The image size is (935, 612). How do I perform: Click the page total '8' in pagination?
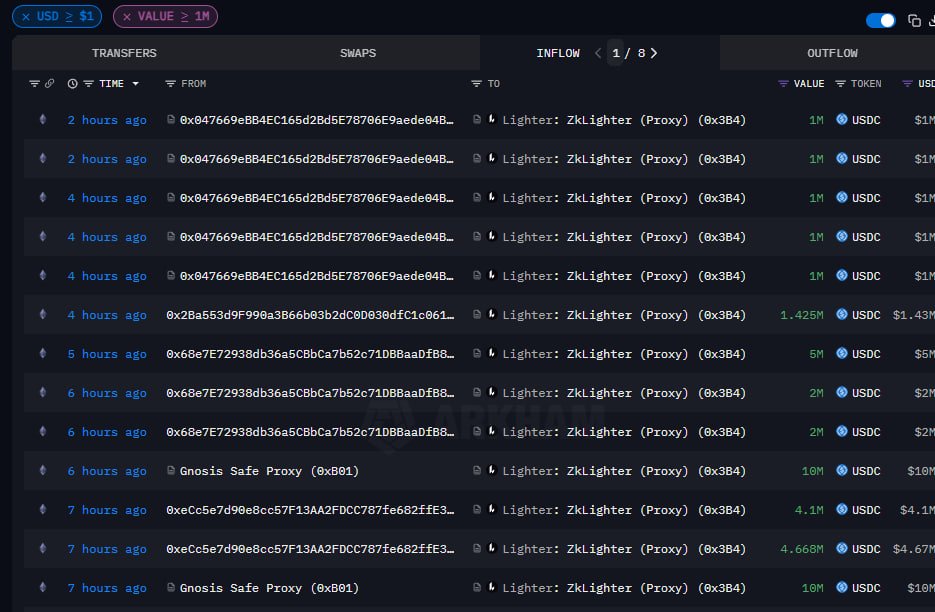(x=641, y=52)
